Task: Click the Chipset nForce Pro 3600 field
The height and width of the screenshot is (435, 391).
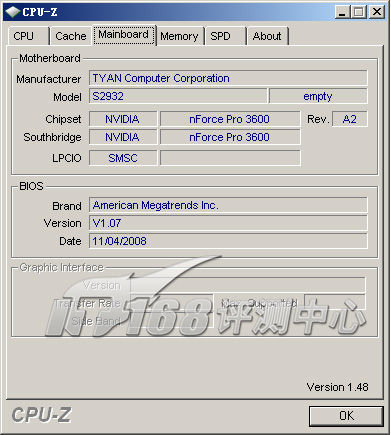Action: (x=230, y=119)
